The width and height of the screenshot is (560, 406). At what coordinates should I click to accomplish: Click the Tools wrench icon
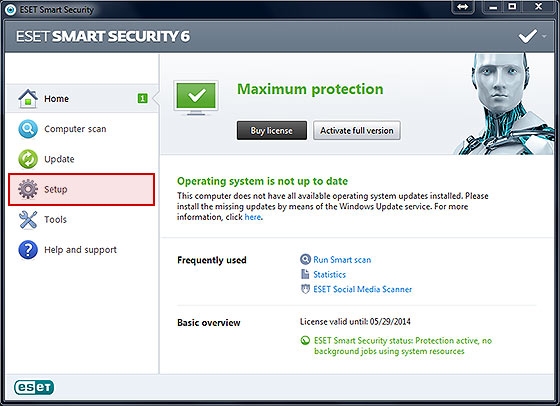pyautogui.click(x=28, y=220)
